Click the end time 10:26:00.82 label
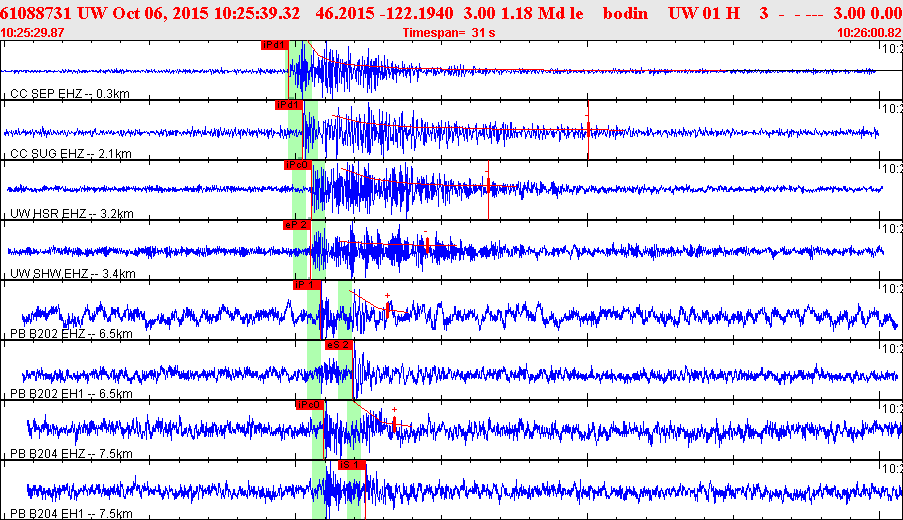This screenshot has height=520, width=903. pyautogui.click(x=868, y=33)
